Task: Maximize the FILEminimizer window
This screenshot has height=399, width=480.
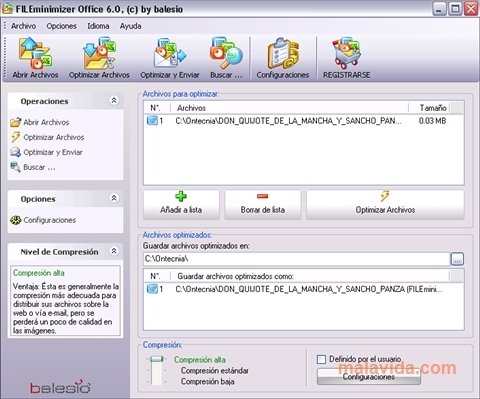Action: pyautogui.click(x=455, y=9)
